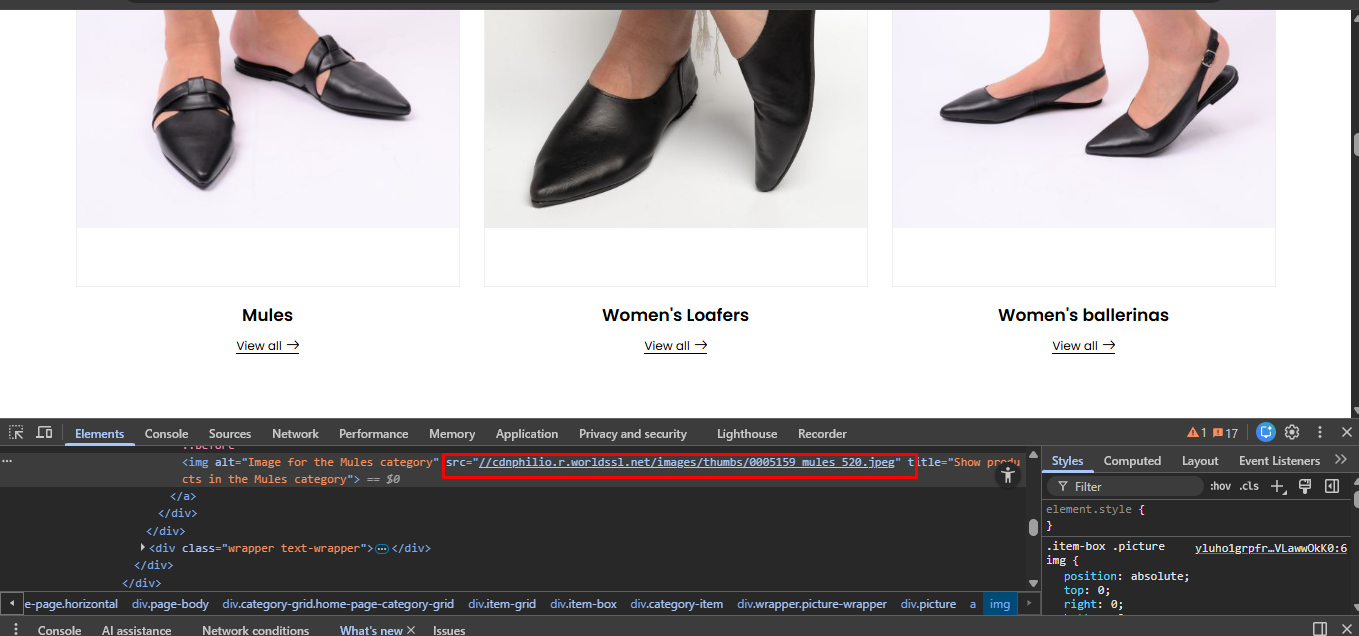Toggle the .cls element classes panel

(1248, 486)
